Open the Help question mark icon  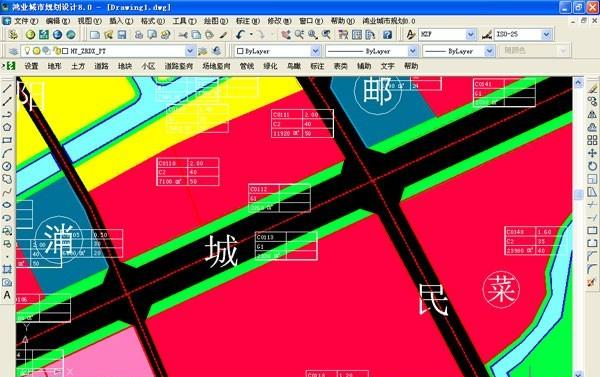(387, 35)
